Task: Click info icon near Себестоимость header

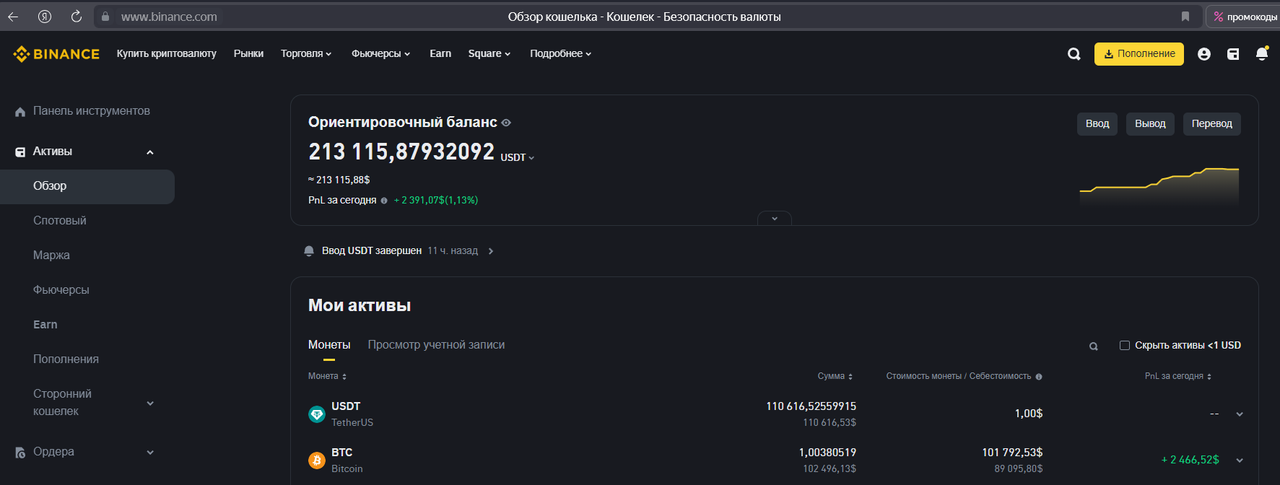Action: (x=1039, y=377)
